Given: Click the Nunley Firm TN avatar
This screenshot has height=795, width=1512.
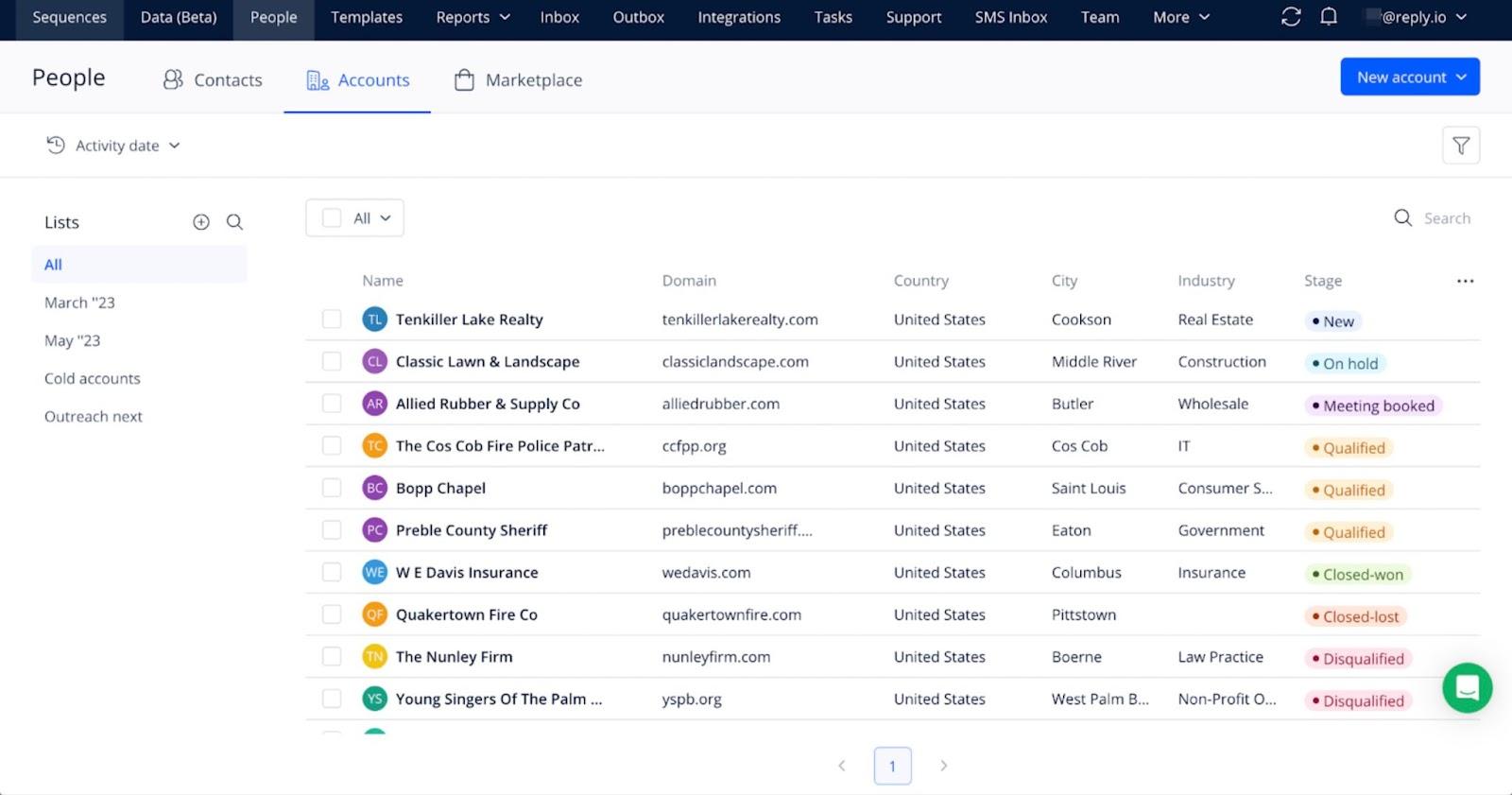Looking at the screenshot, I should (375, 656).
